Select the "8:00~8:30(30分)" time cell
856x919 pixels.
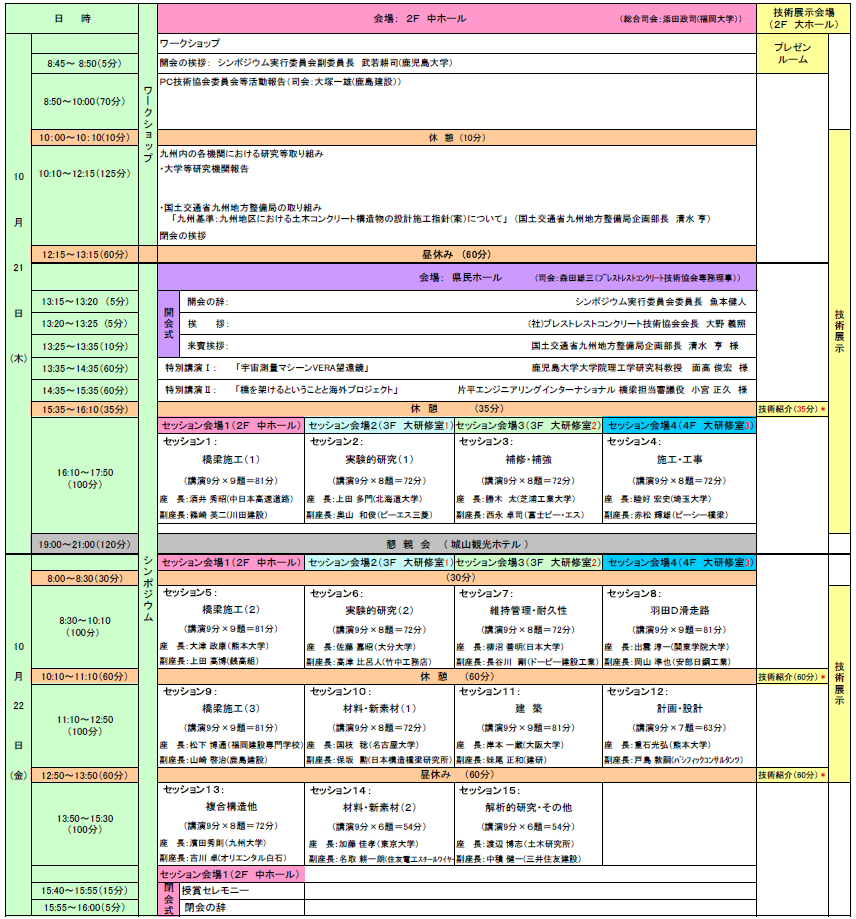(85, 578)
